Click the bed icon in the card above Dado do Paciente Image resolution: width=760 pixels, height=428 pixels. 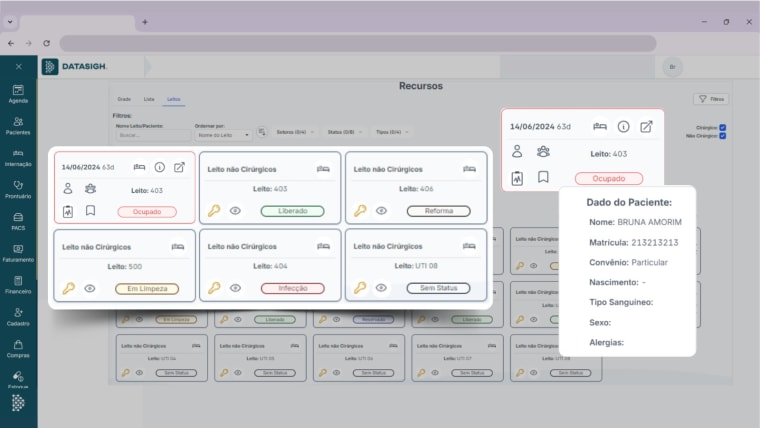point(600,127)
